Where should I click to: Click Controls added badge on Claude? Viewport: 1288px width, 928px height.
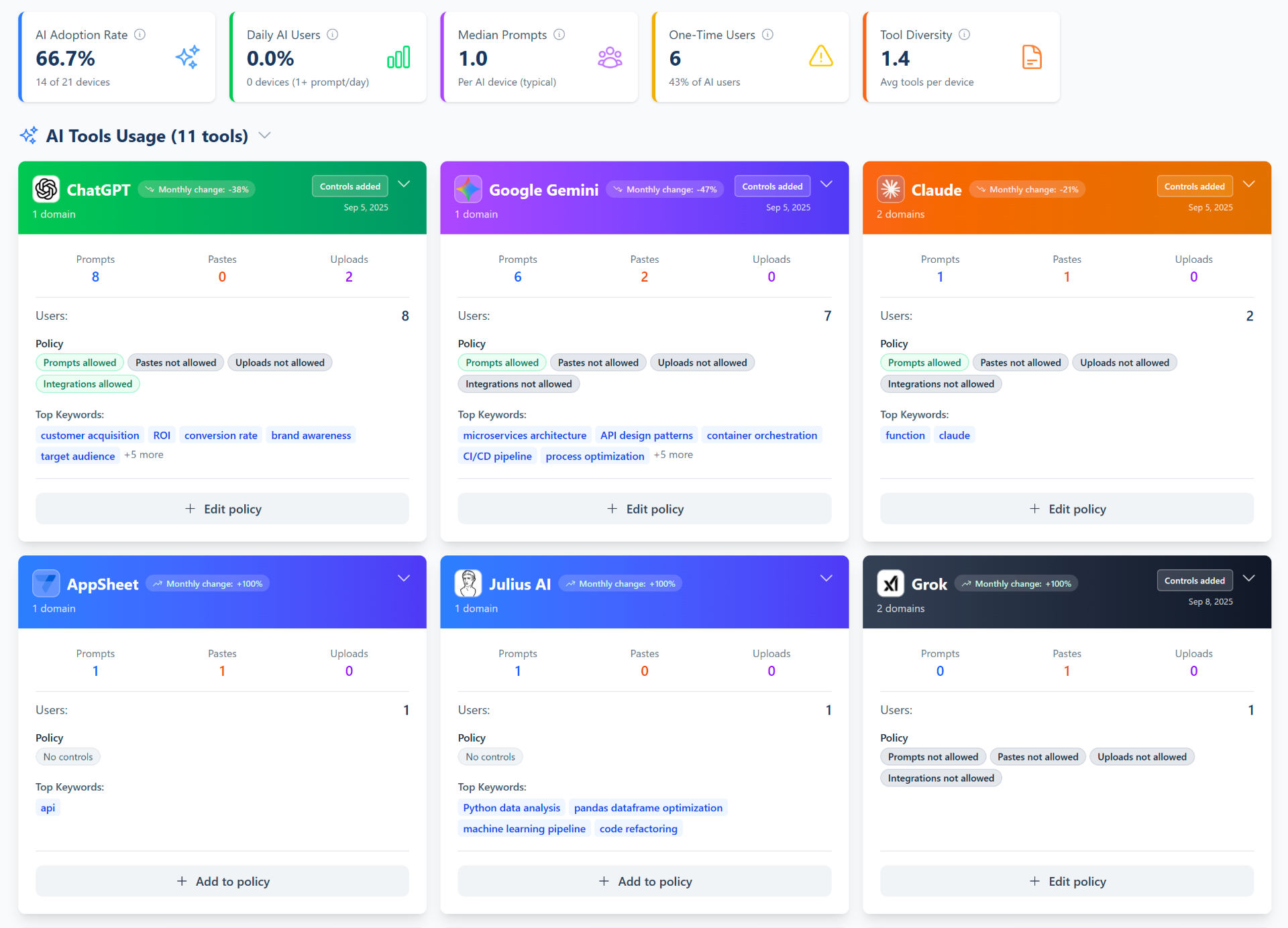(x=1195, y=186)
